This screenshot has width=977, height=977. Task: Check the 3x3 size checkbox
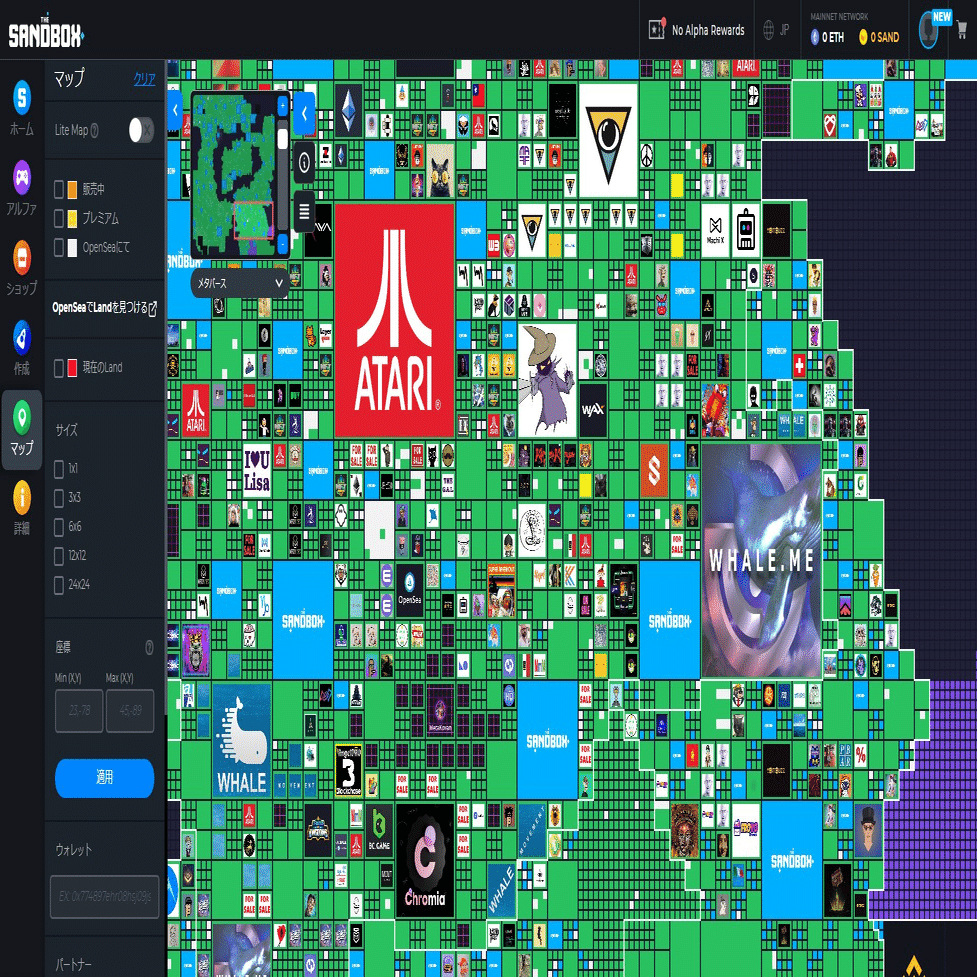pos(59,497)
